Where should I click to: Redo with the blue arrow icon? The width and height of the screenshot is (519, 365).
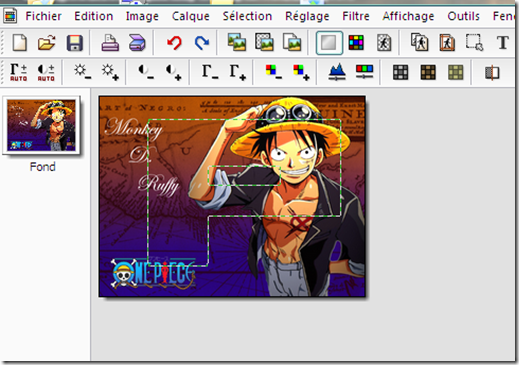[202, 43]
